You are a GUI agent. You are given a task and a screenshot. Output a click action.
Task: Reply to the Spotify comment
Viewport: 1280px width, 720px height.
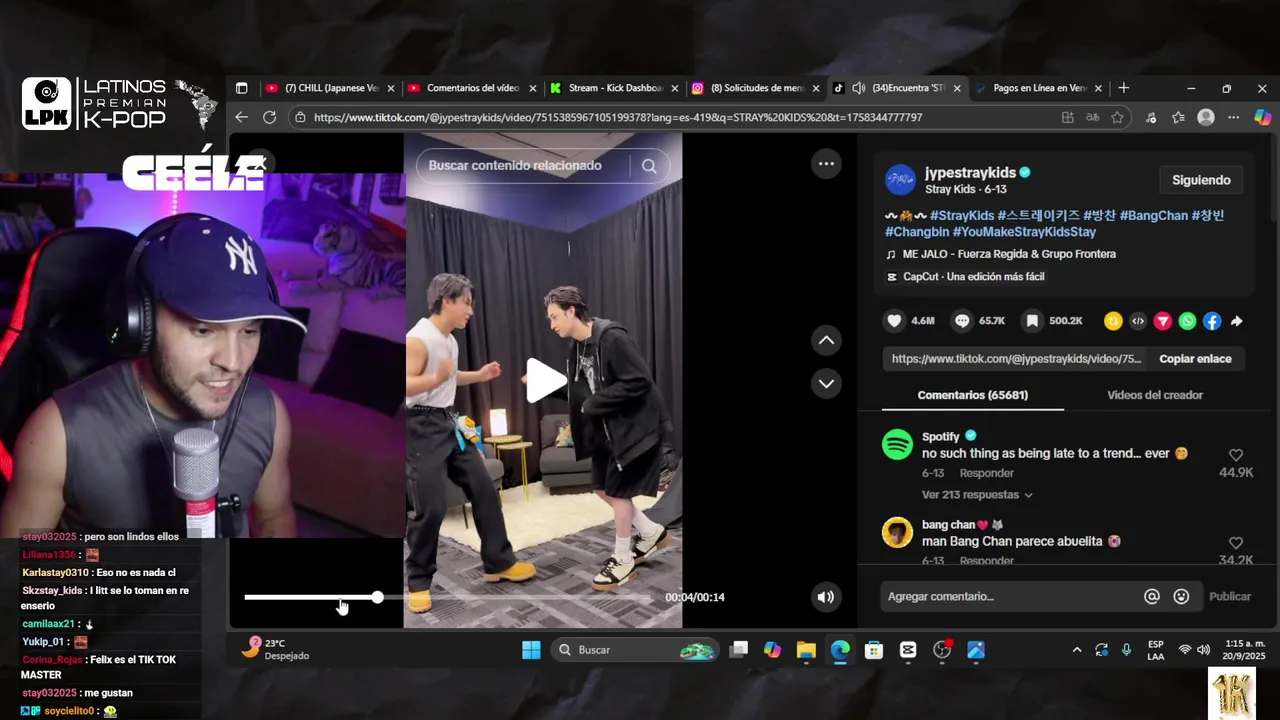click(986, 473)
